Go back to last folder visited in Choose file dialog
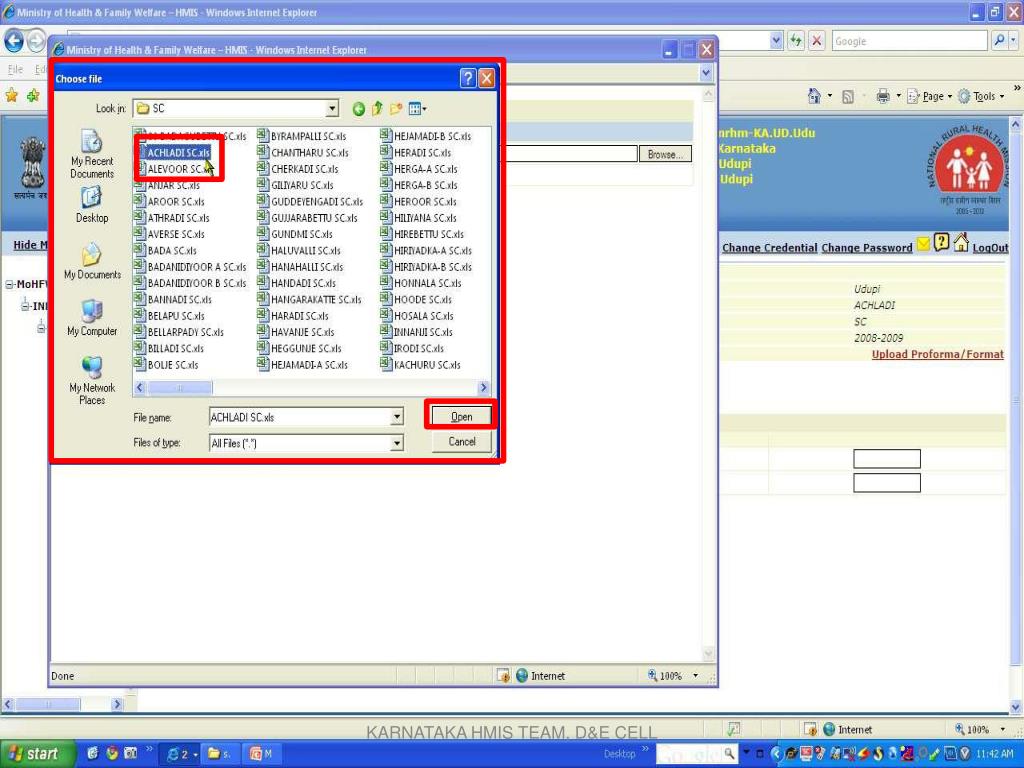 click(359, 109)
